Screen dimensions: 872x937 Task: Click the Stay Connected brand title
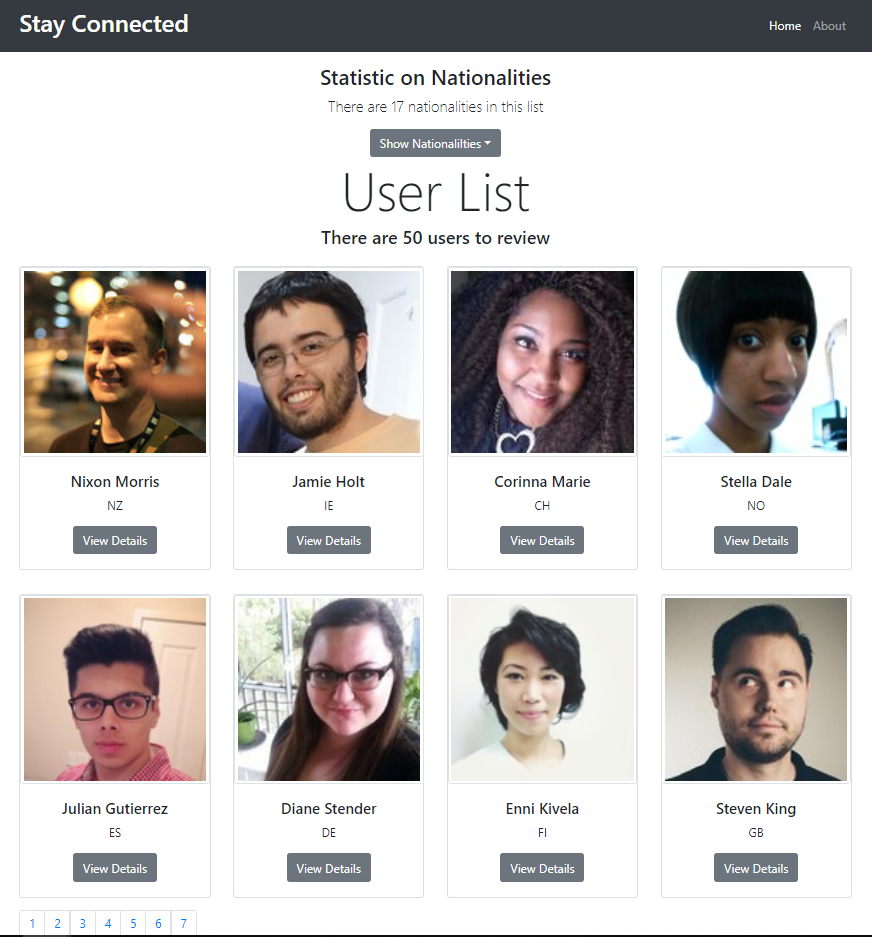point(104,24)
